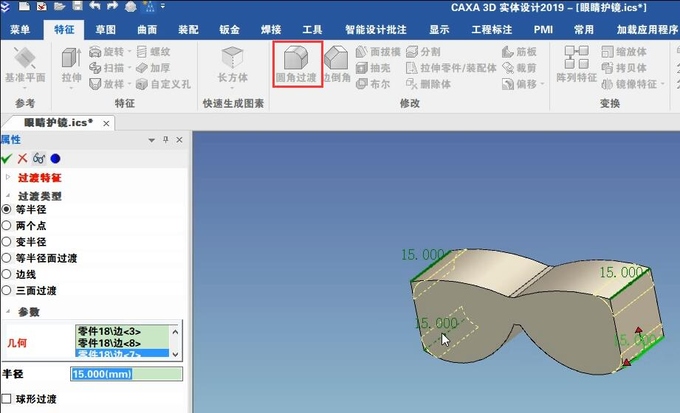The height and width of the screenshot is (413, 680).
Task: Click the 分割 split tool
Action: tap(423, 52)
